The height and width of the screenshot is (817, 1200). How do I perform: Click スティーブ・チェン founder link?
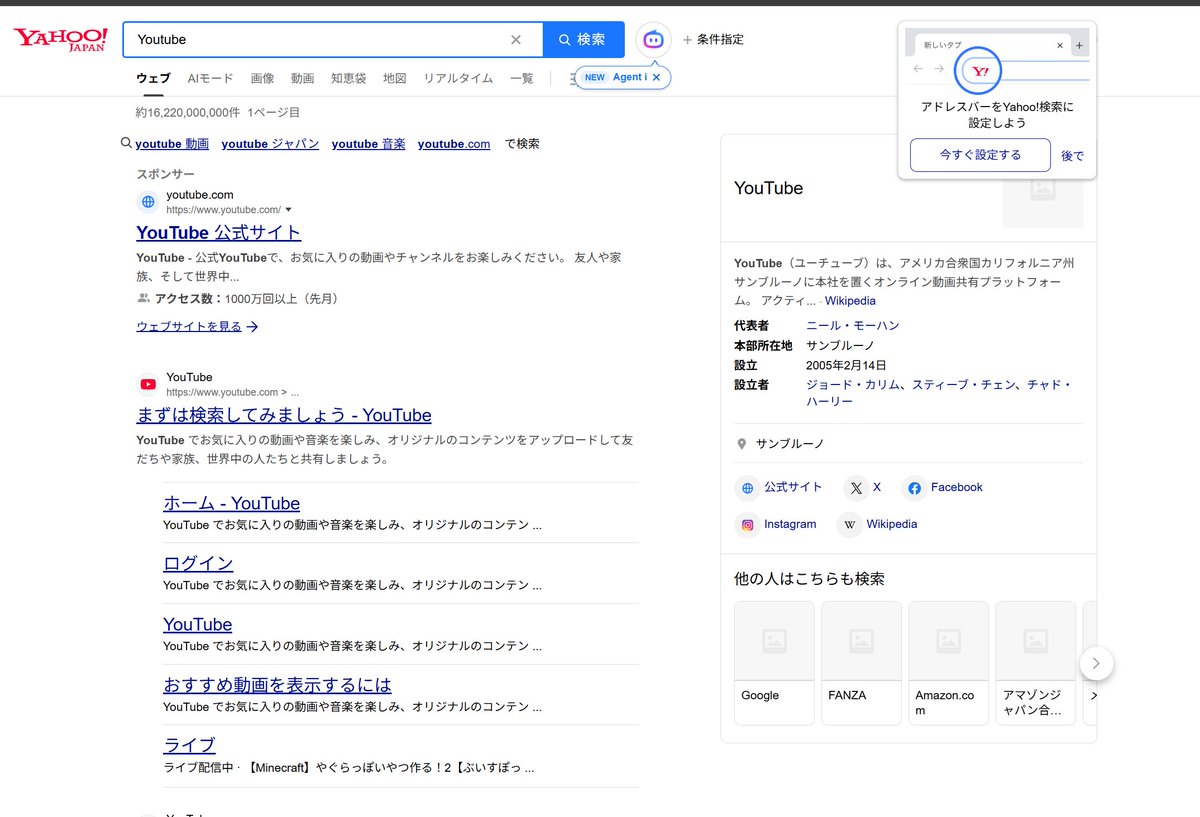pyautogui.click(x=963, y=385)
